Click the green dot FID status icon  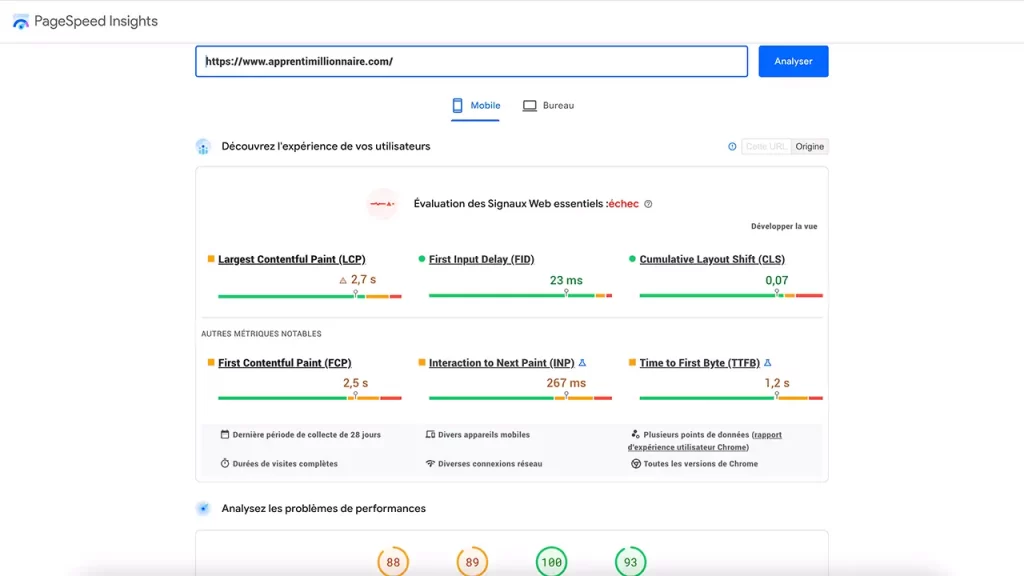click(x=421, y=259)
